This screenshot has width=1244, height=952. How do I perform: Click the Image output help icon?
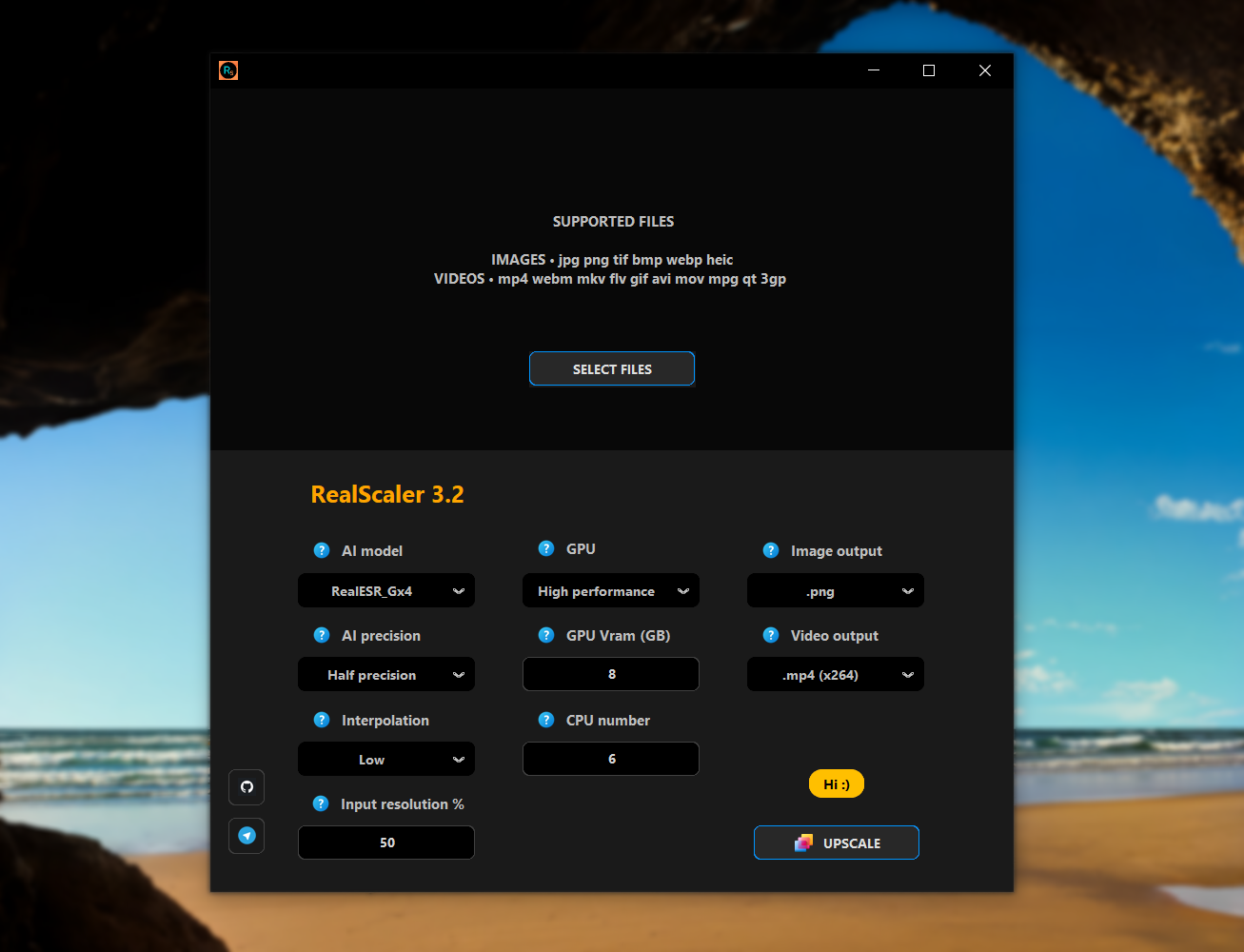[770, 550]
